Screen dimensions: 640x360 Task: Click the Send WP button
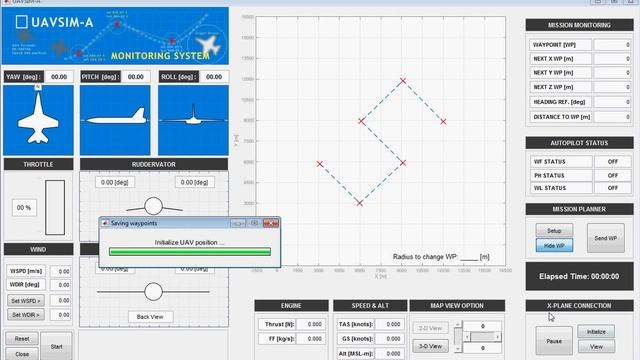tap(605, 238)
